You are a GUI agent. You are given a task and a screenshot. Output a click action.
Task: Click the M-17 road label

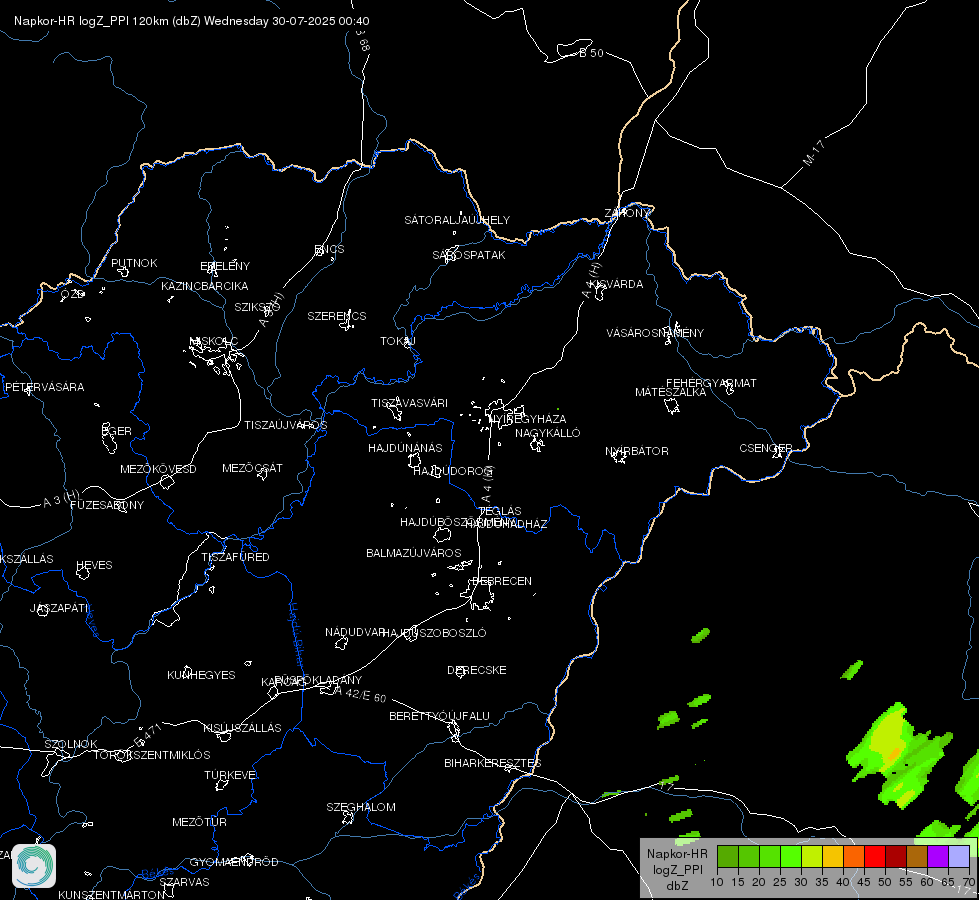pos(813,153)
